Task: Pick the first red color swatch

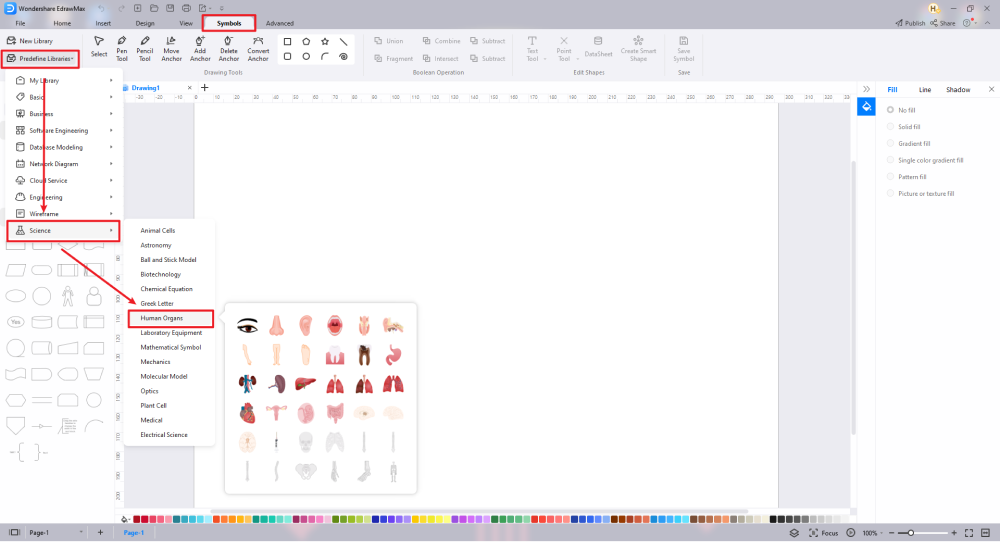Action: (136, 520)
